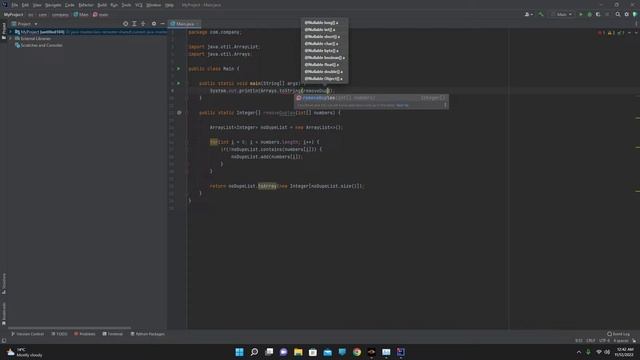Click company breadcrumb in navigation bar

click(60, 14)
